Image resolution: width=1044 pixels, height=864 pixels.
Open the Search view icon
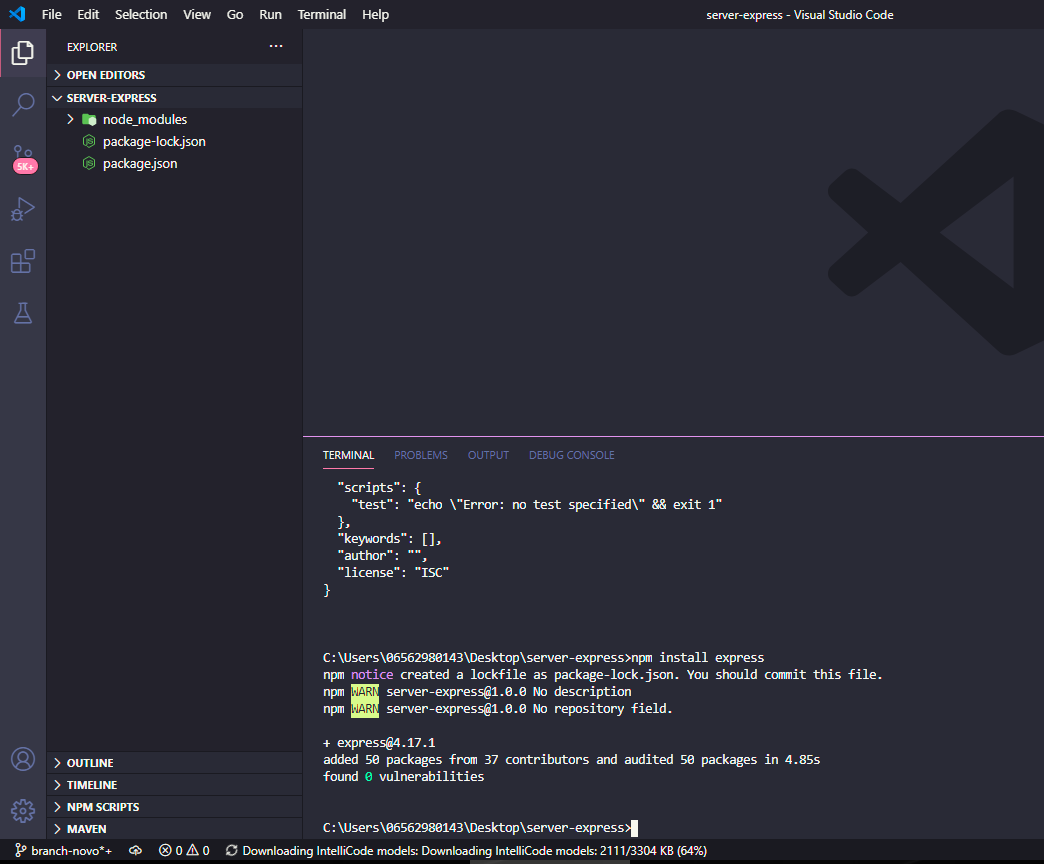22,105
